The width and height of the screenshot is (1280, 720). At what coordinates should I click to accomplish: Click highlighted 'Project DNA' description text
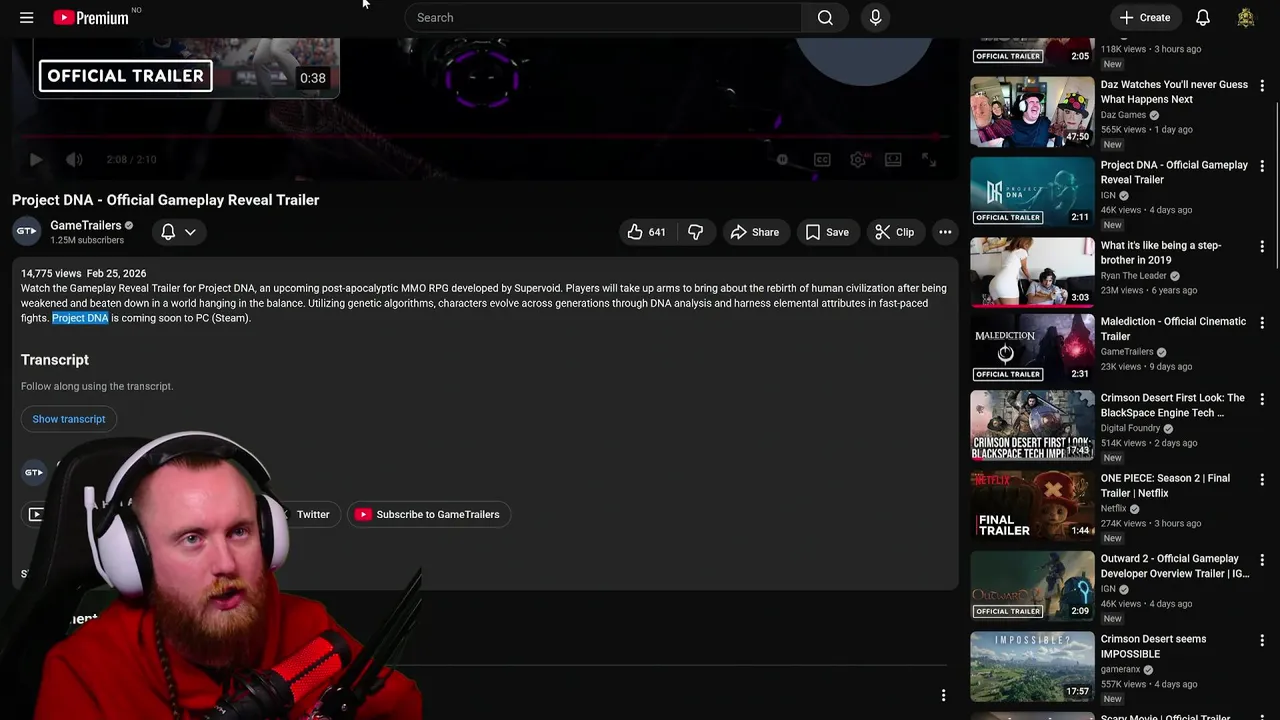(x=80, y=318)
